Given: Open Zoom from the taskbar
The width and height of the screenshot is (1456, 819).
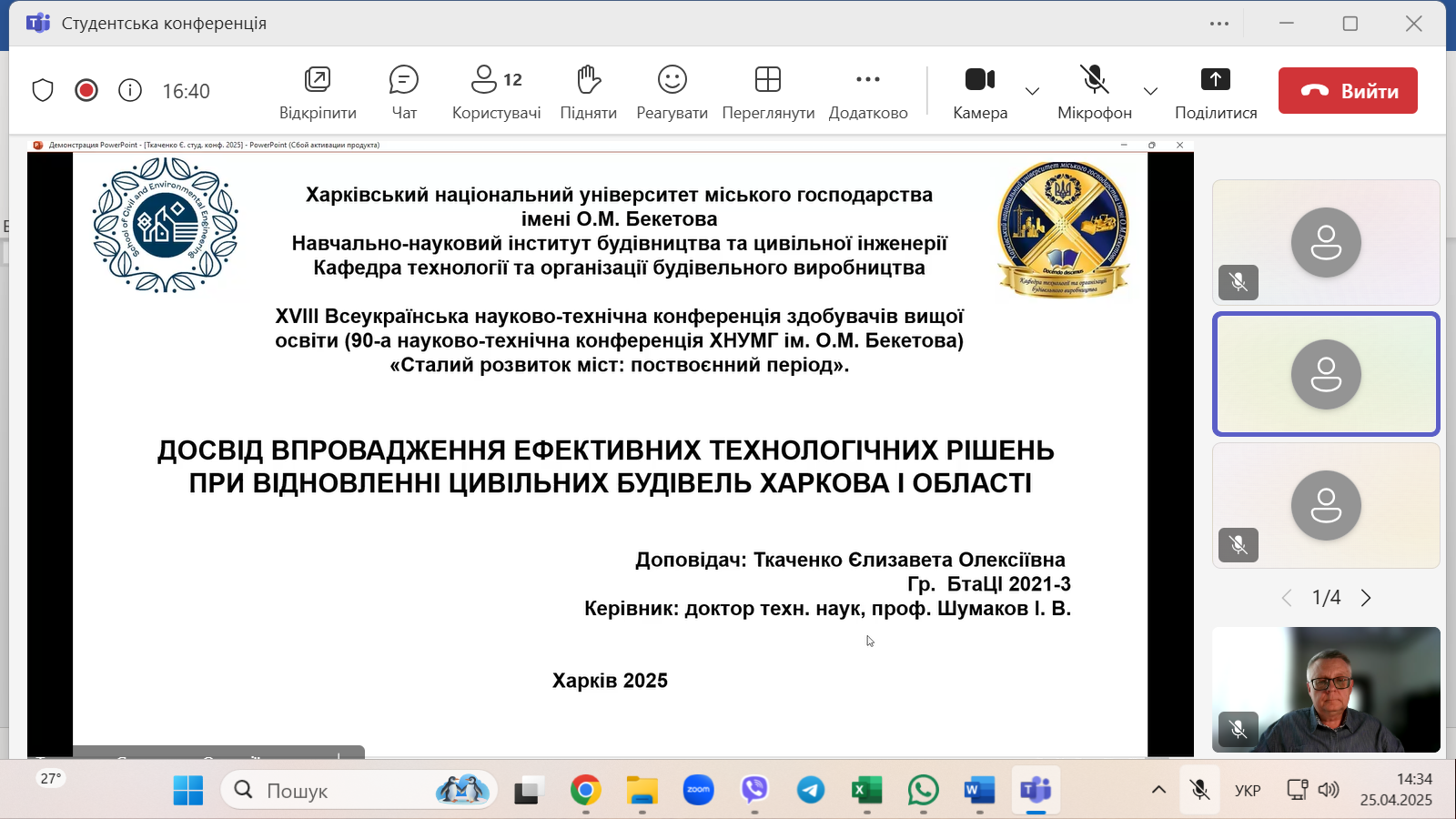Looking at the screenshot, I should pos(698,790).
